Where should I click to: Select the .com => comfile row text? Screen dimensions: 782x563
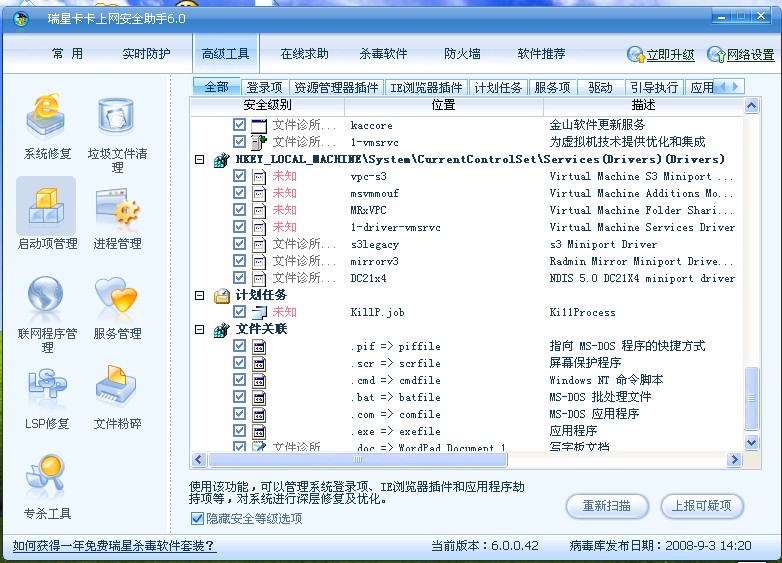point(395,414)
